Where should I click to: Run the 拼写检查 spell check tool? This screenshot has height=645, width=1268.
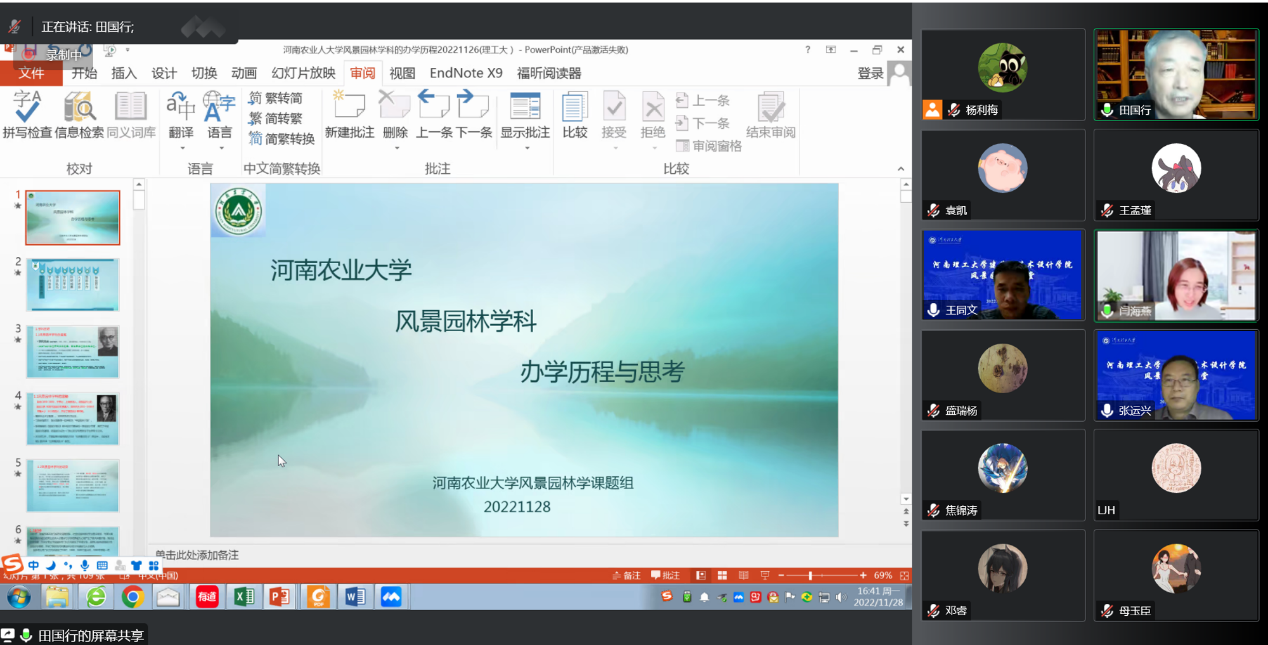(27, 114)
